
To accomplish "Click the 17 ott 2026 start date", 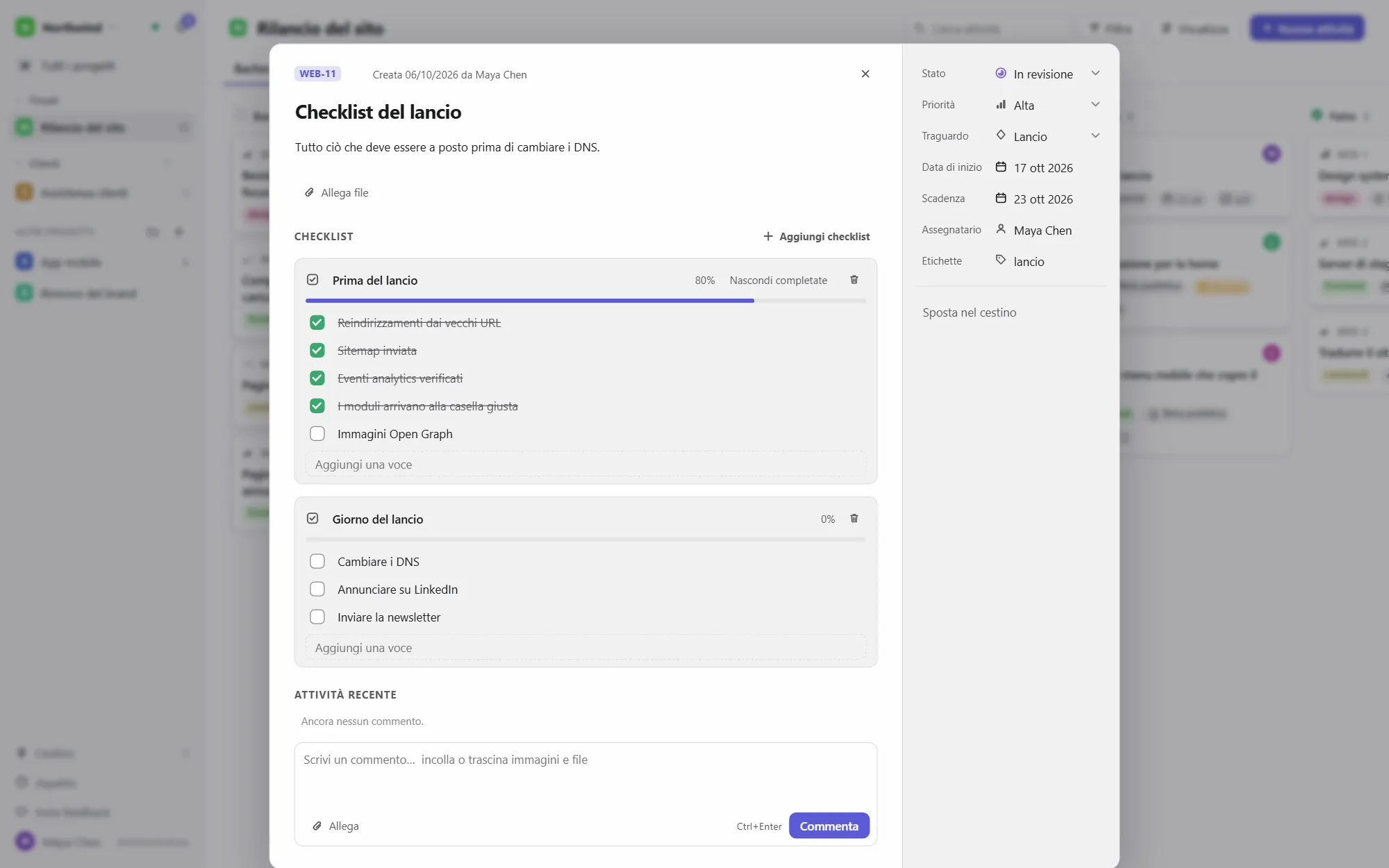I will 1043,167.
